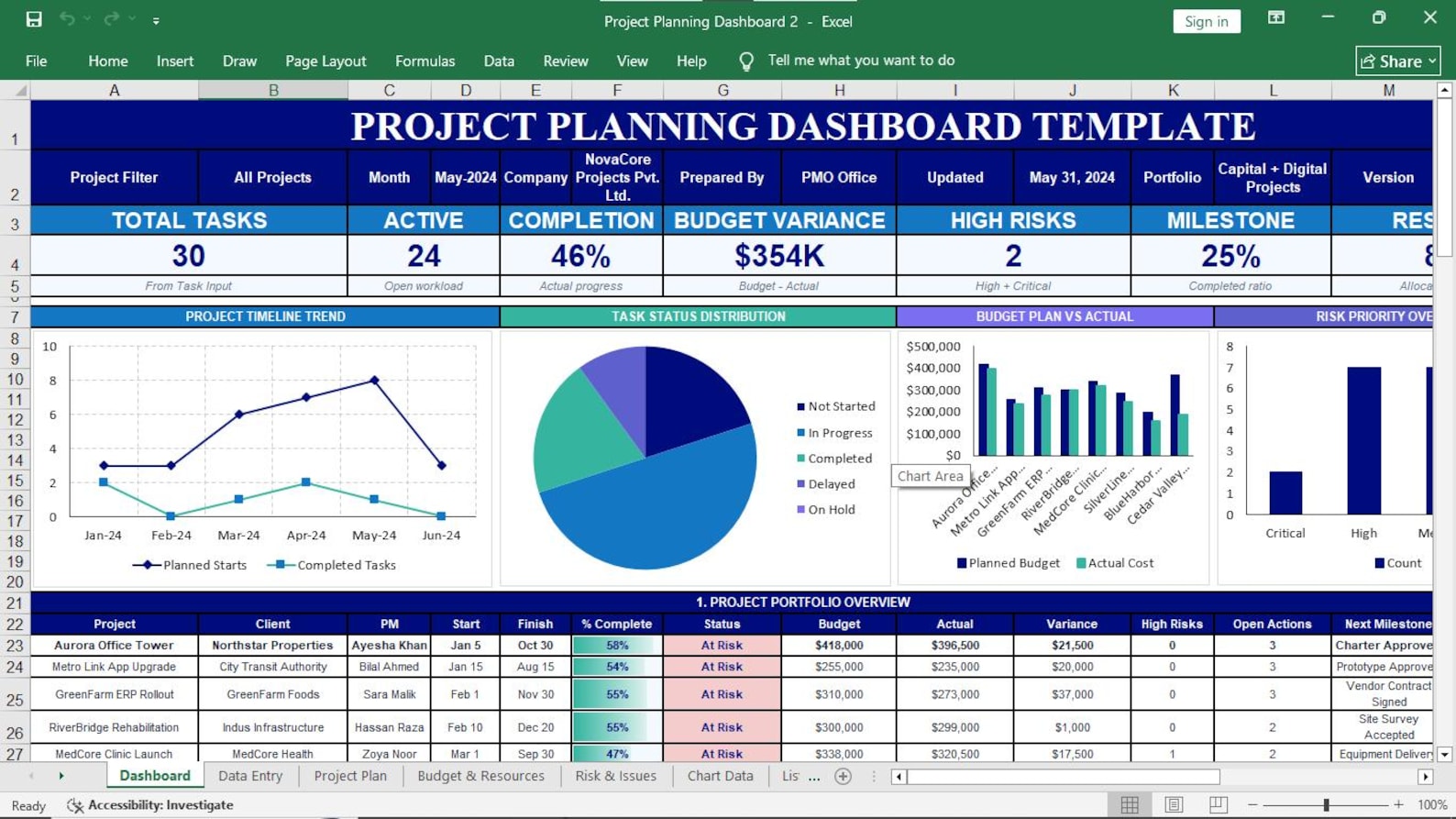Open the Undo history dropdown arrow
The image size is (1456, 819).
pyautogui.click(x=87, y=19)
